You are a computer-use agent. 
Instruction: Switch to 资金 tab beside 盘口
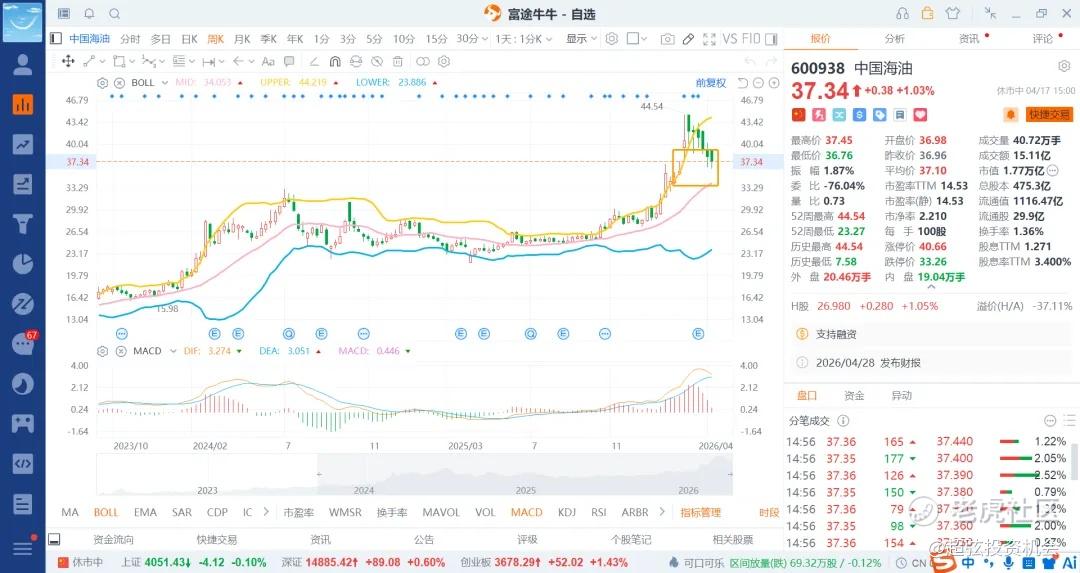(x=854, y=395)
